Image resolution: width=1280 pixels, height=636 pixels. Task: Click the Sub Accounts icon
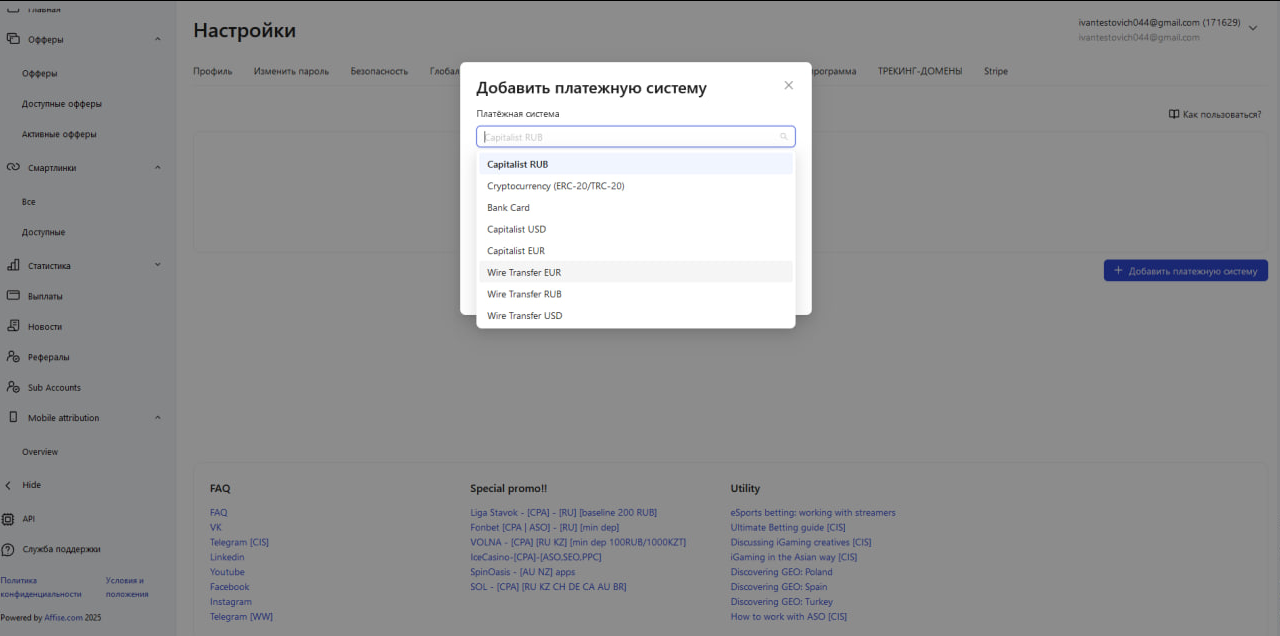pyautogui.click(x=13, y=387)
